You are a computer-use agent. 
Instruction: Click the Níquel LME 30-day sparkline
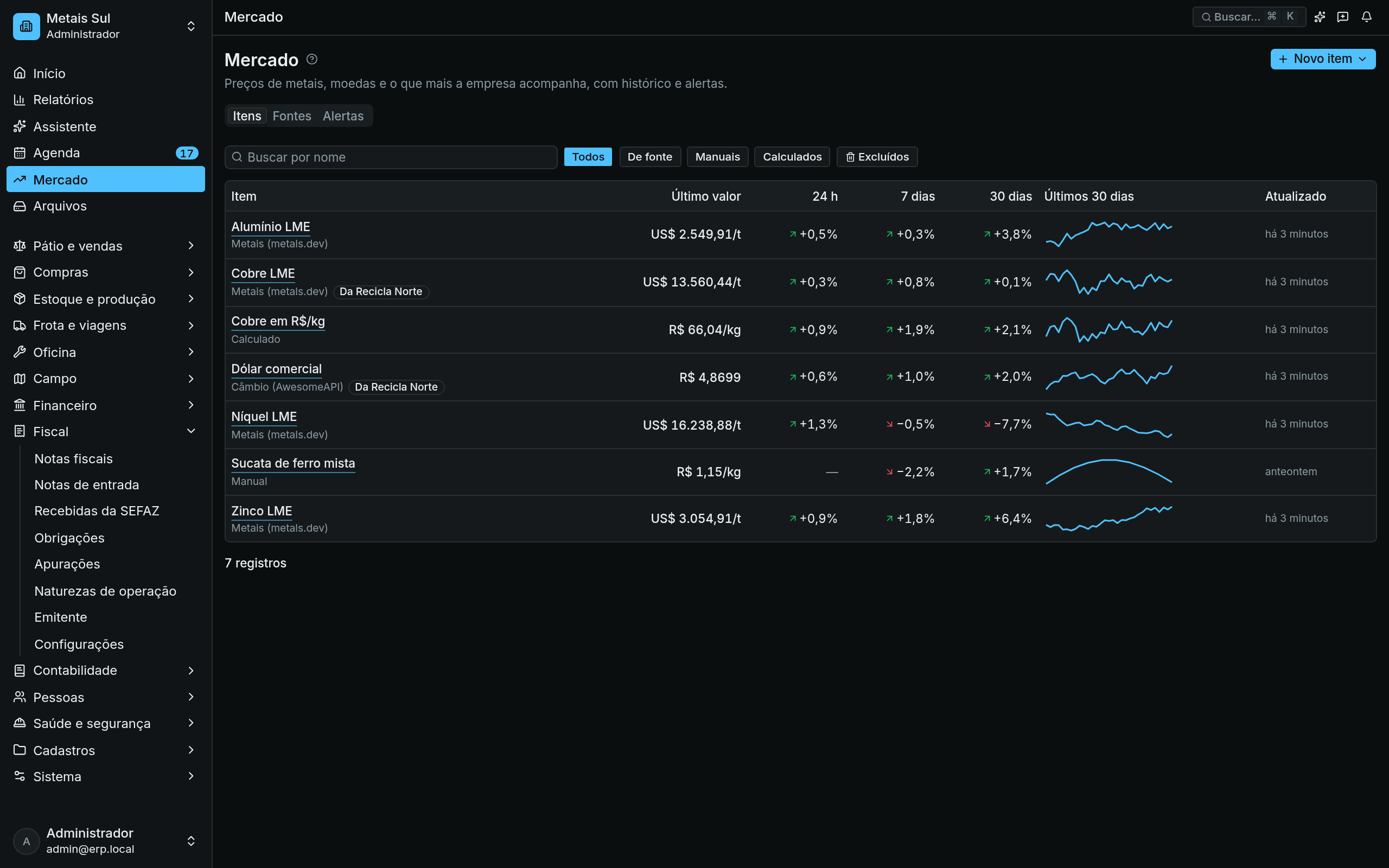pos(1108,425)
